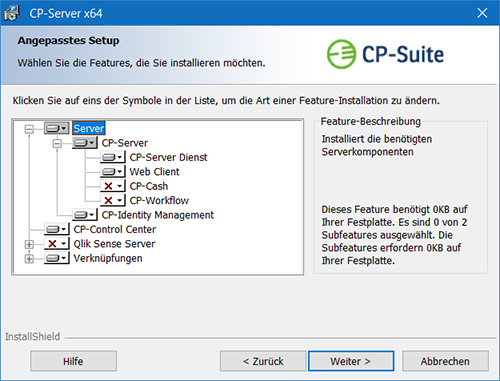Collapse the Server tree node
The width and height of the screenshot is (500, 381).
[x=29, y=129]
